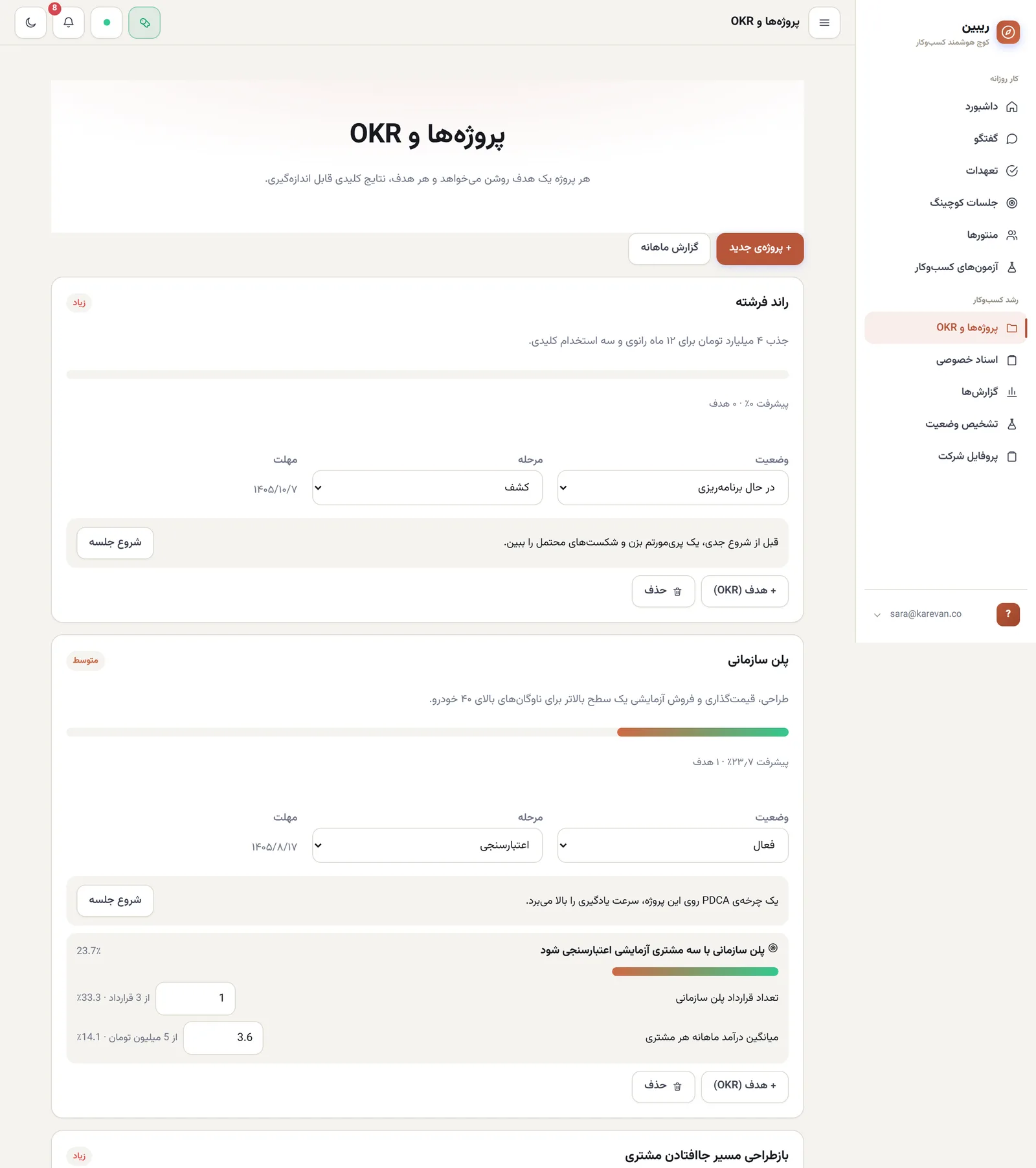Viewport: 1036px width, 1168px height.
Task: Open مرحله dropdown showing اعتبارسنجی
Action: [x=427, y=845]
